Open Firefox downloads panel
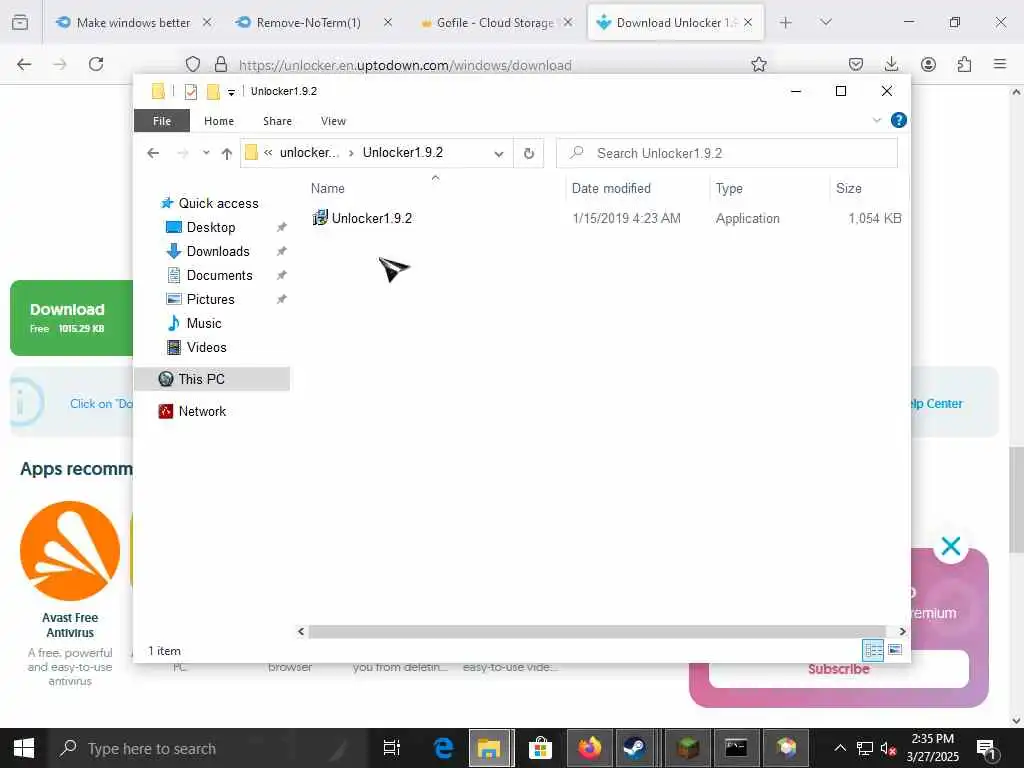This screenshot has height=768, width=1024. (891, 64)
